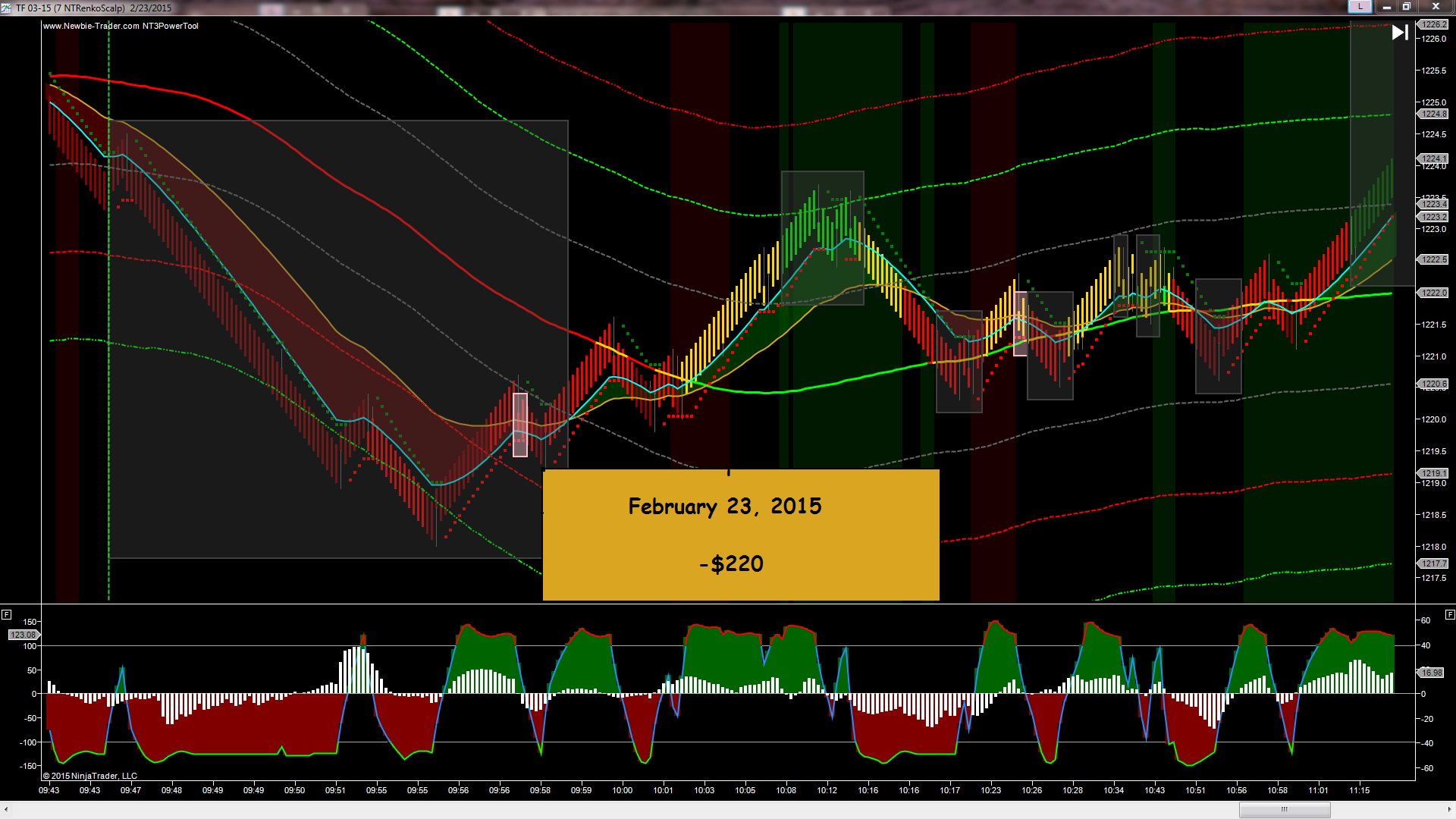1456x819 pixels.
Task: Click the NinjaTrader chart window icon
Action: coord(6,8)
